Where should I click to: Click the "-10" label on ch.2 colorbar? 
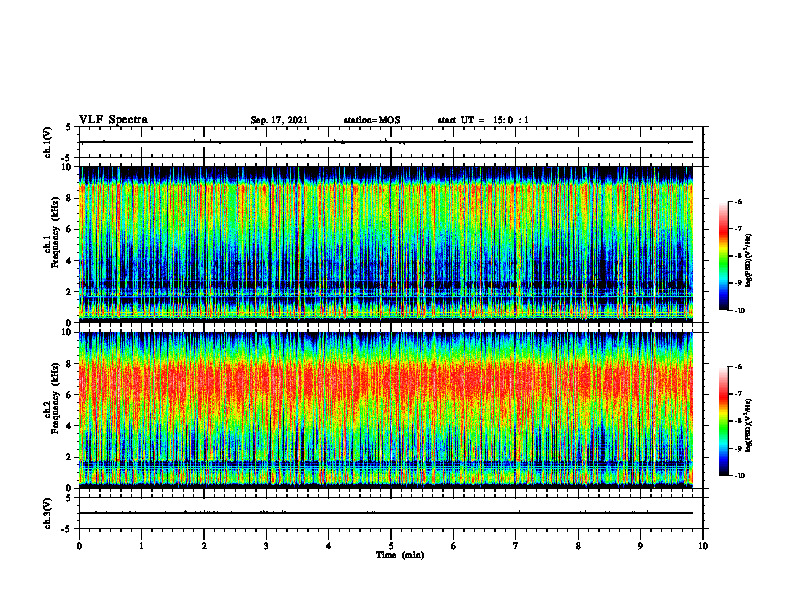pos(739,476)
